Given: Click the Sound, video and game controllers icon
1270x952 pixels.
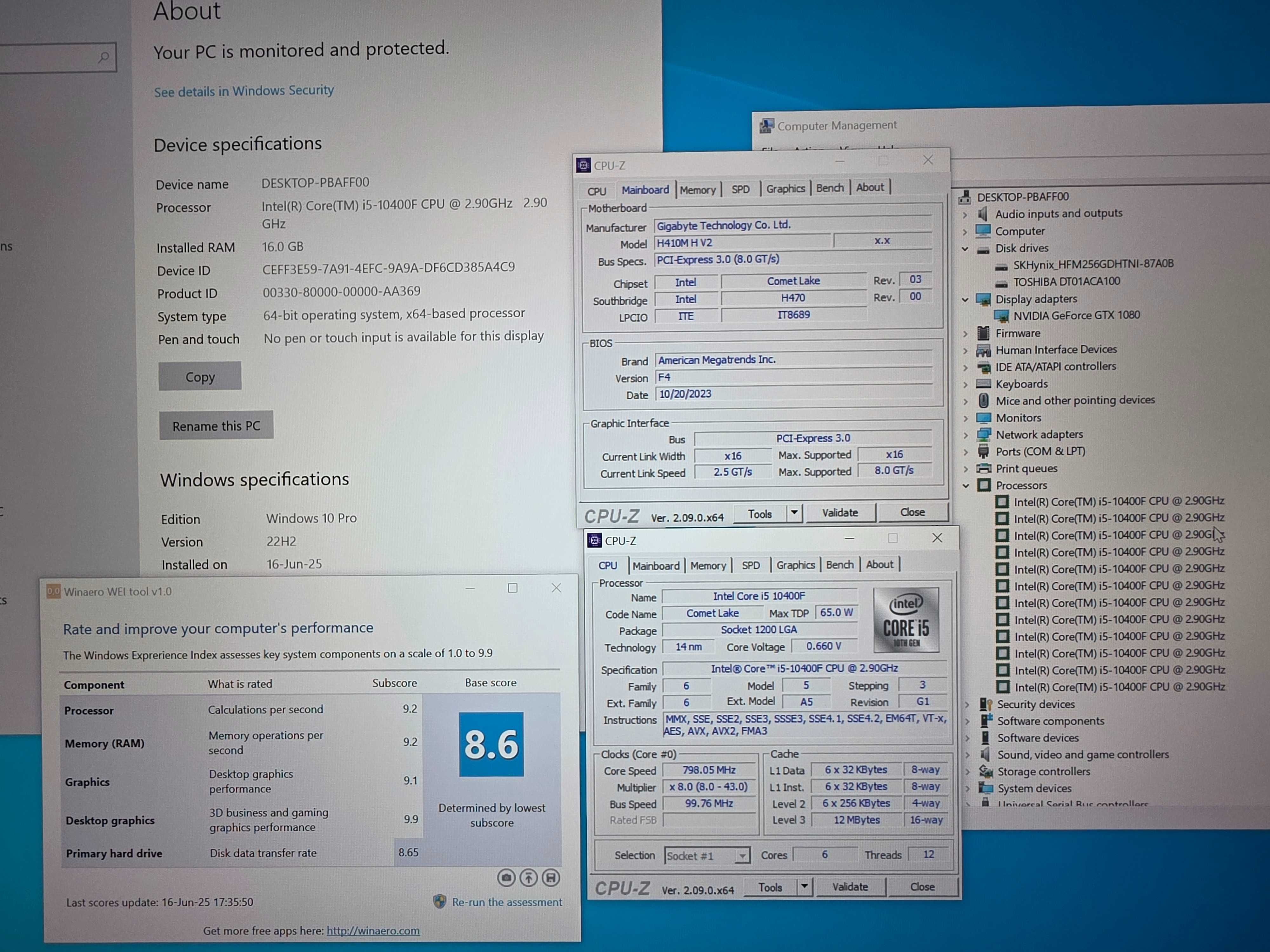Looking at the screenshot, I should click(986, 755).
